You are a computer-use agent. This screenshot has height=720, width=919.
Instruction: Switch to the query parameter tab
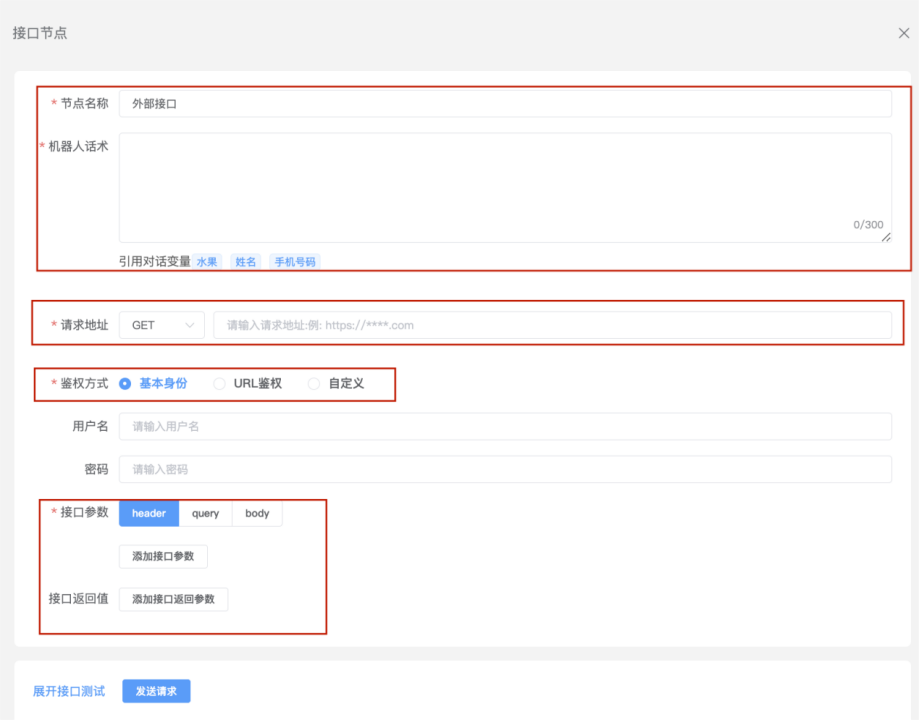205,513
